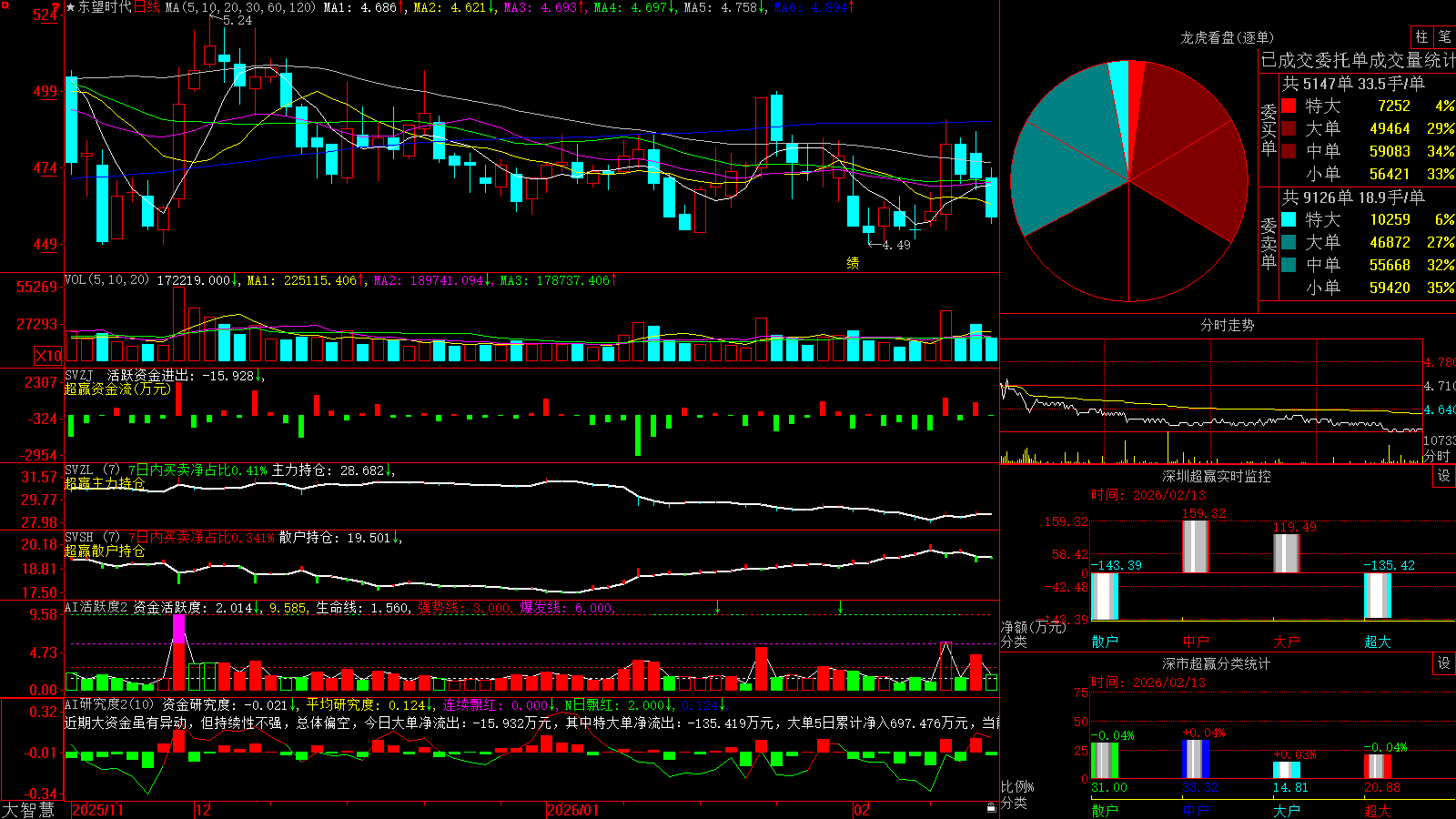1456x819 pixels.
Task: Click the green 散户 31.00 bar in statistics chart
Action: pyautogui.click(x=1105, y=761)
